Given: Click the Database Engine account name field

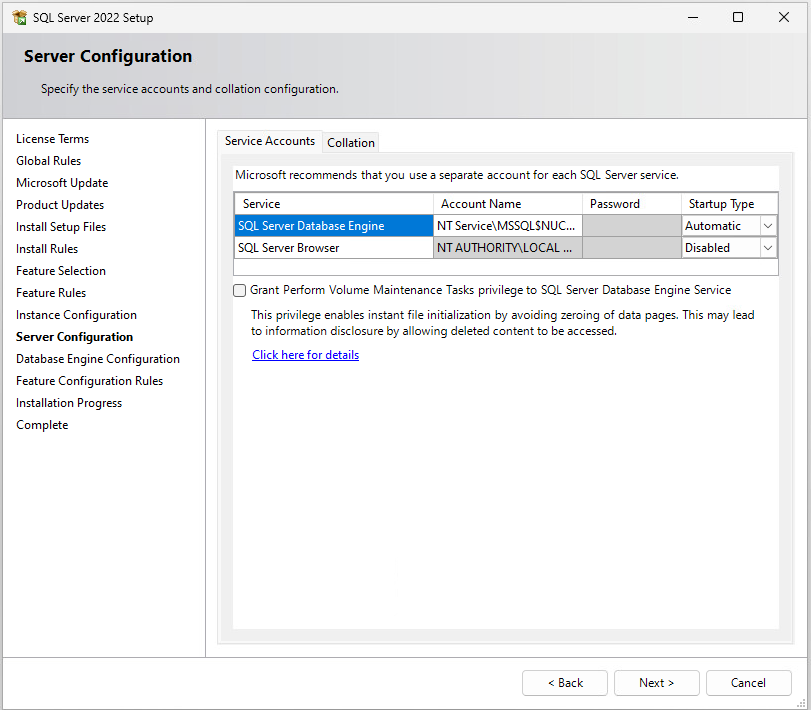Looking at the screenshot, I should click(507, 226).
